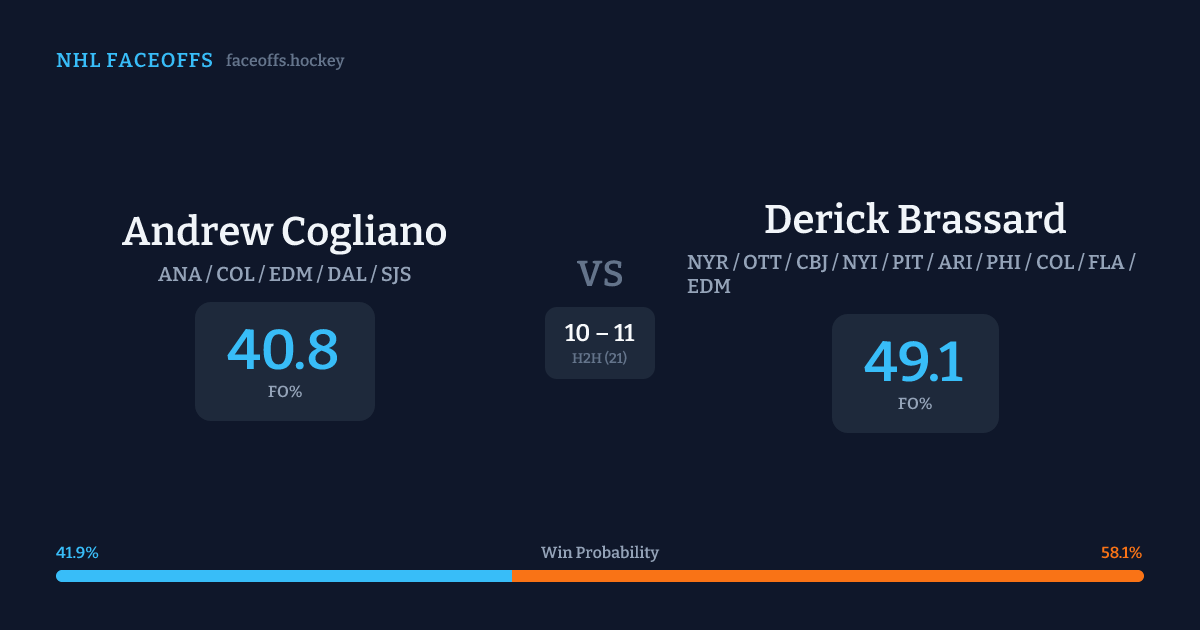
Task: Click the 40.8 faceoff percentage number
Action: [284, 350]
